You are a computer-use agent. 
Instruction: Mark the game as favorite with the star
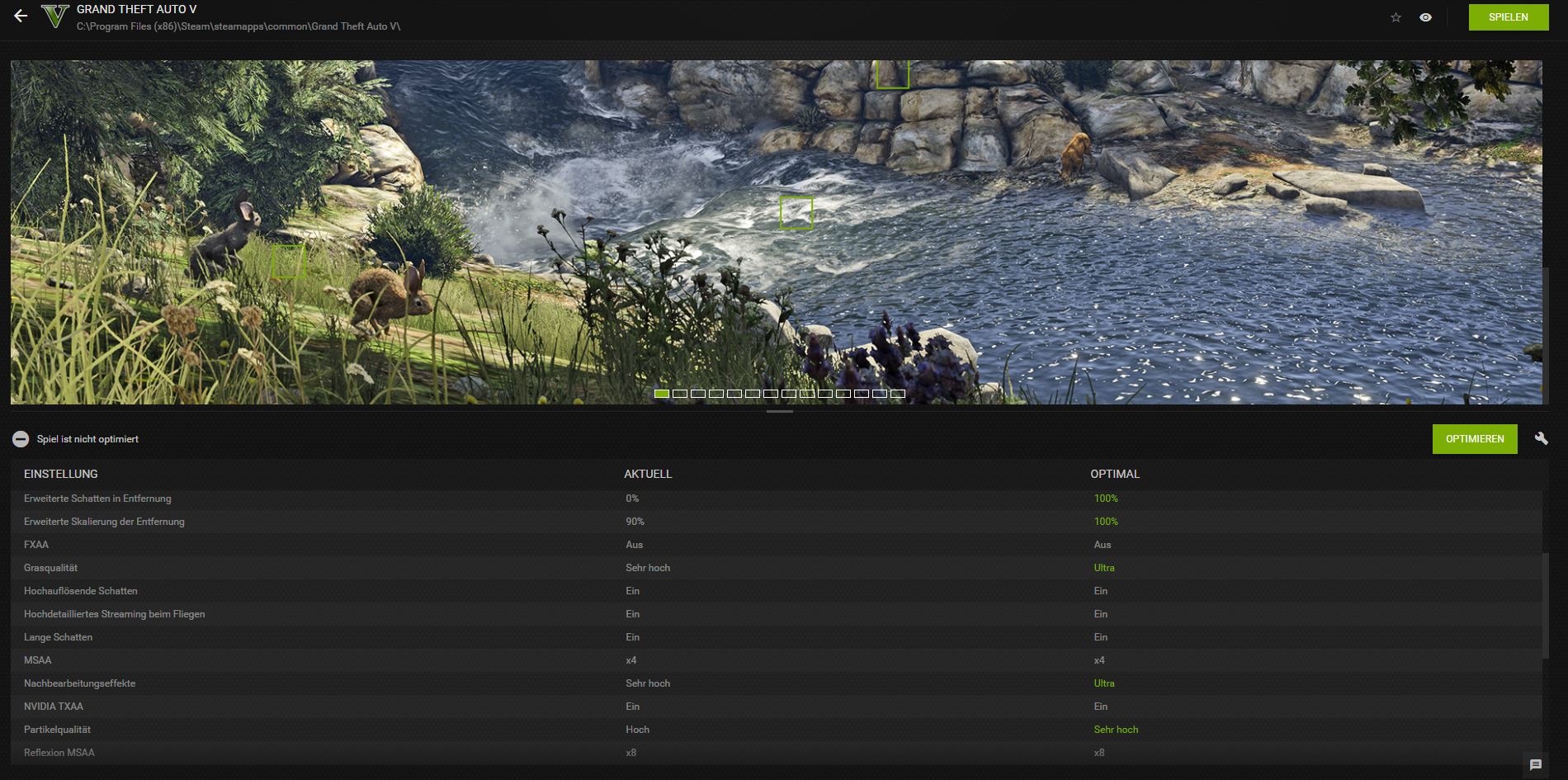[x=1396, y=17]
